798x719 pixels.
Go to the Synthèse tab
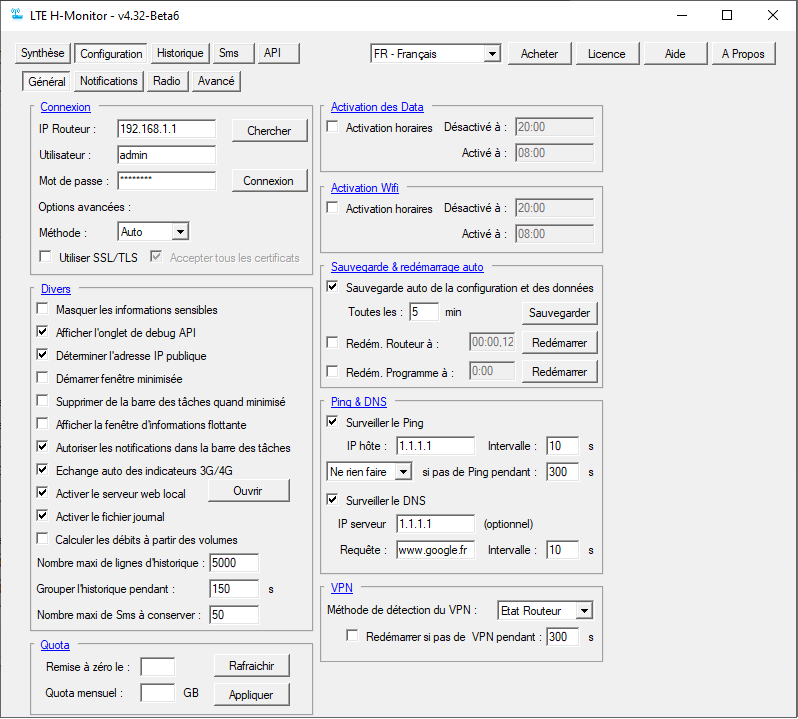tap(43, 54)
